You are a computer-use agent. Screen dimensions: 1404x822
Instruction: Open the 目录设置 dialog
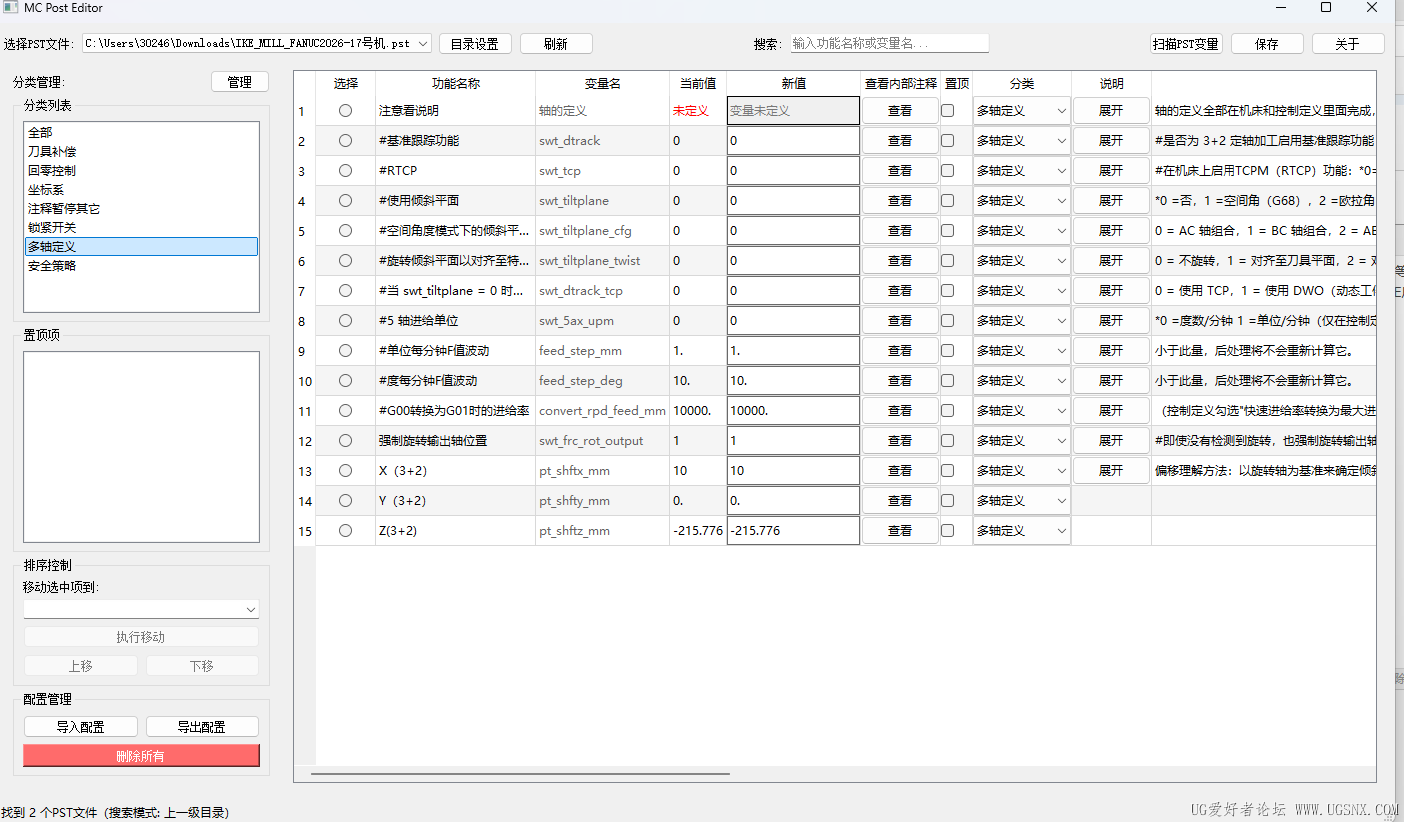tap(475, 43)
